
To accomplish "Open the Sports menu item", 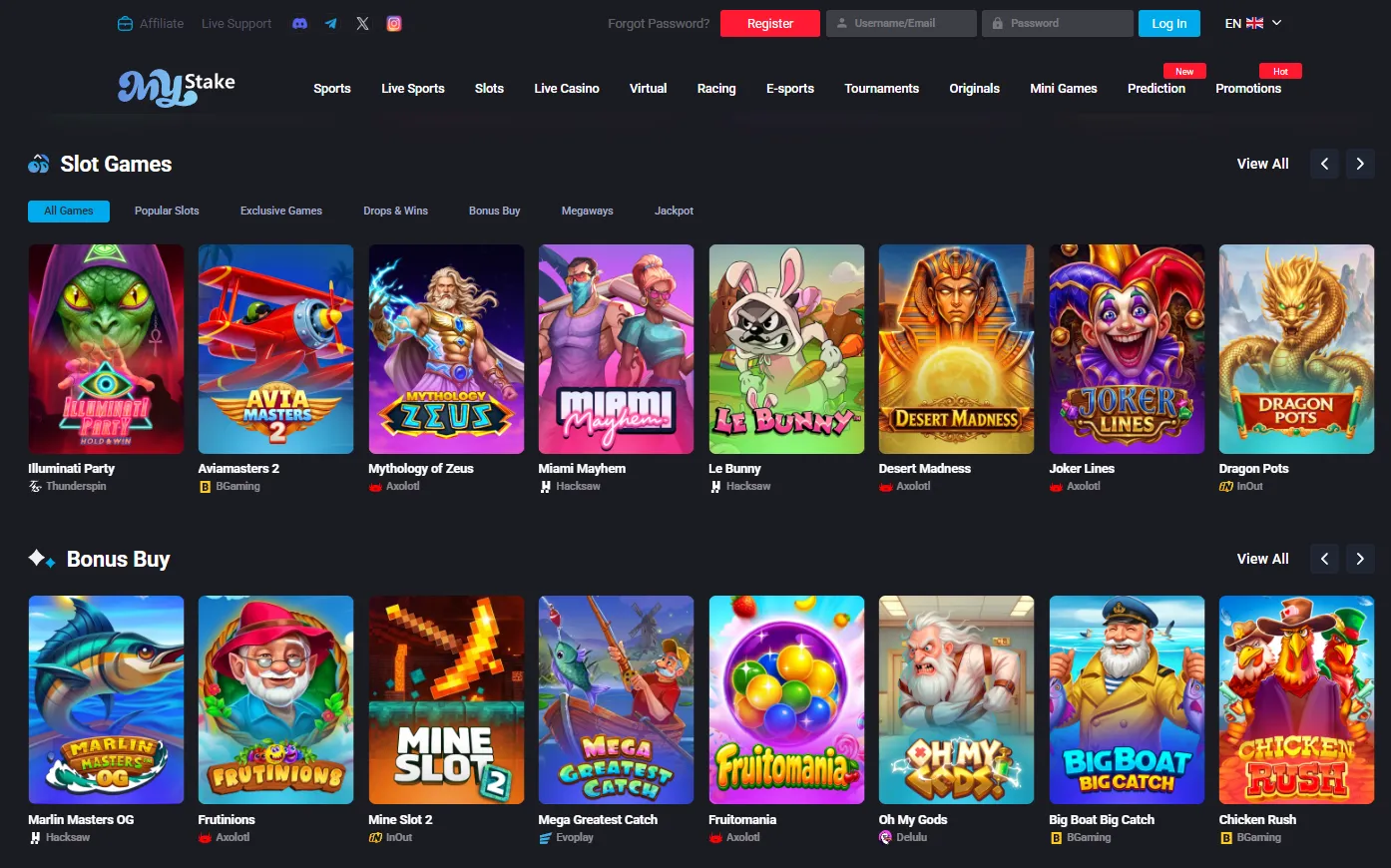I will (x=332, y=88).
